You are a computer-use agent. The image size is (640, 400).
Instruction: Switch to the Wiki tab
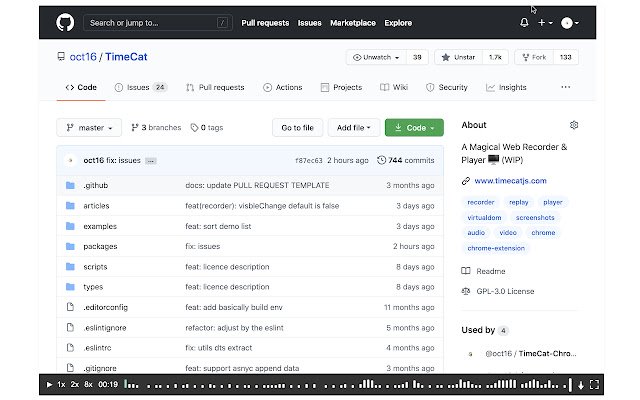point(394,87)
